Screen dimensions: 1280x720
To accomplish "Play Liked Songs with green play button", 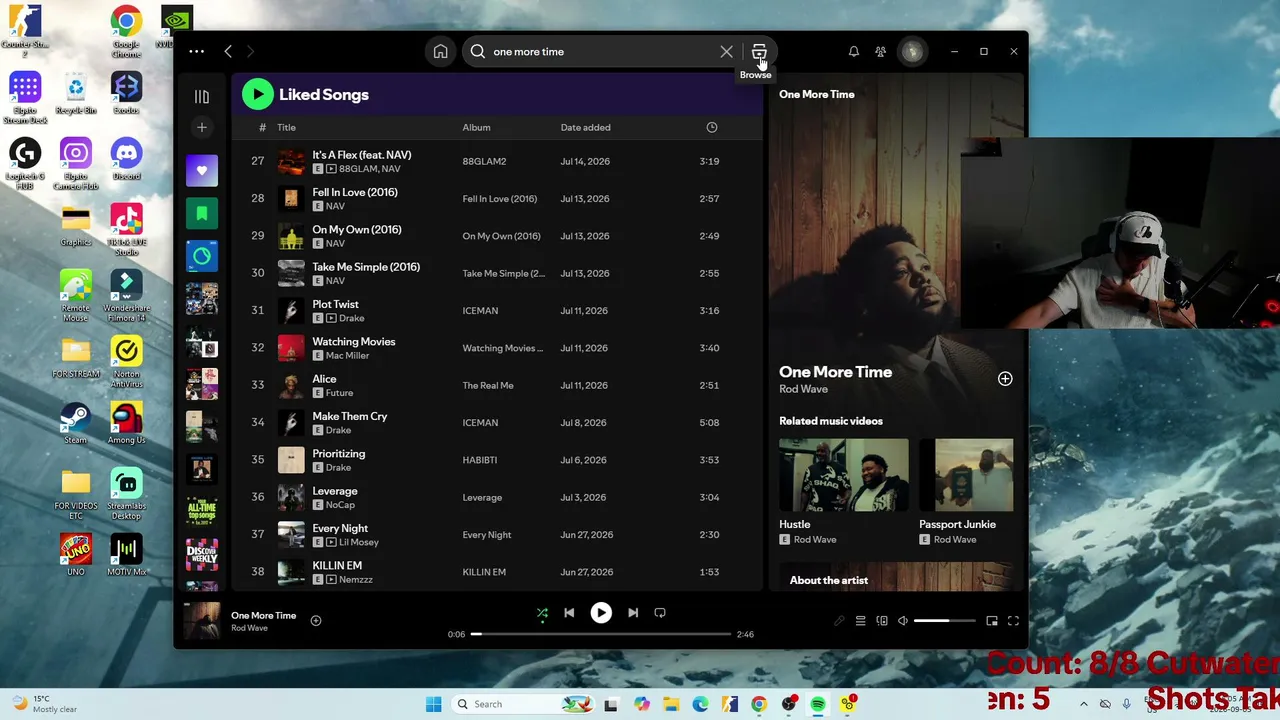I will pyautogui.click(x=257, y=94).
